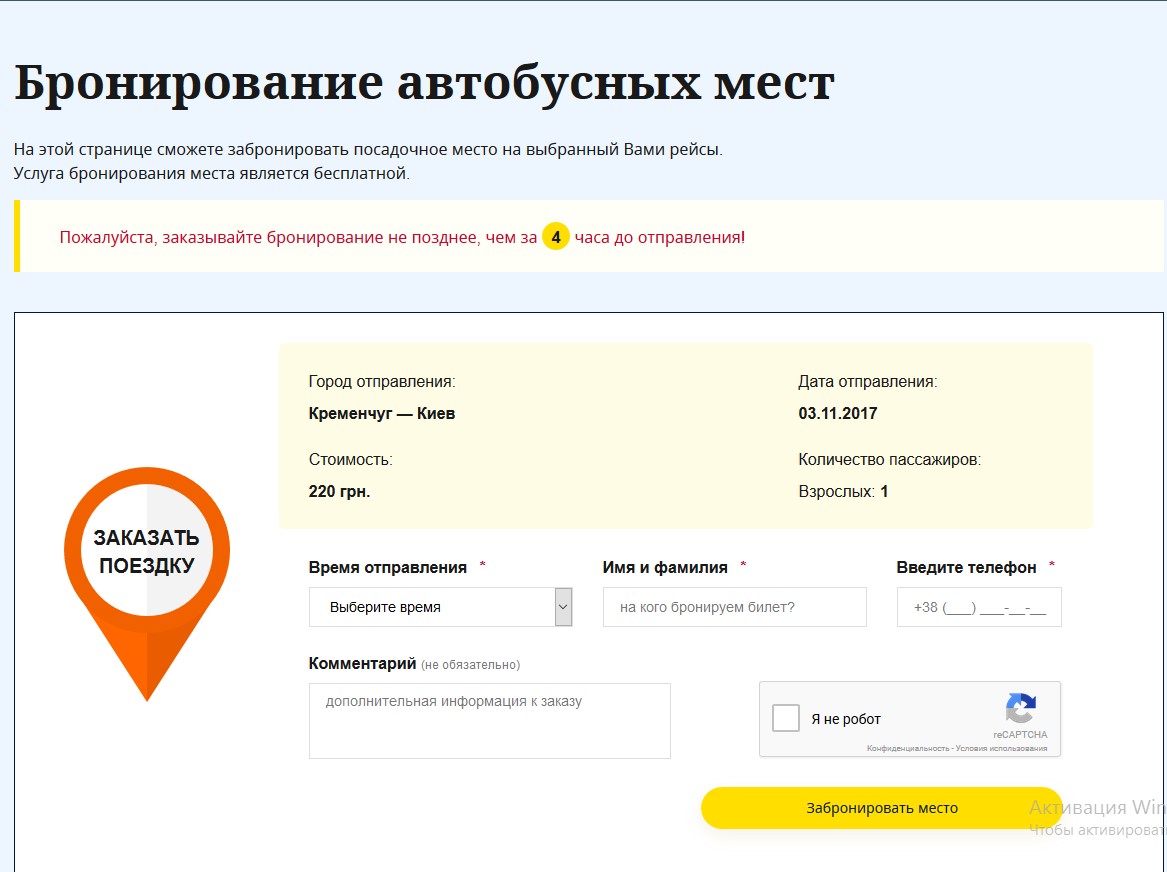Check the Я не робот checkbox

point(786,718)
